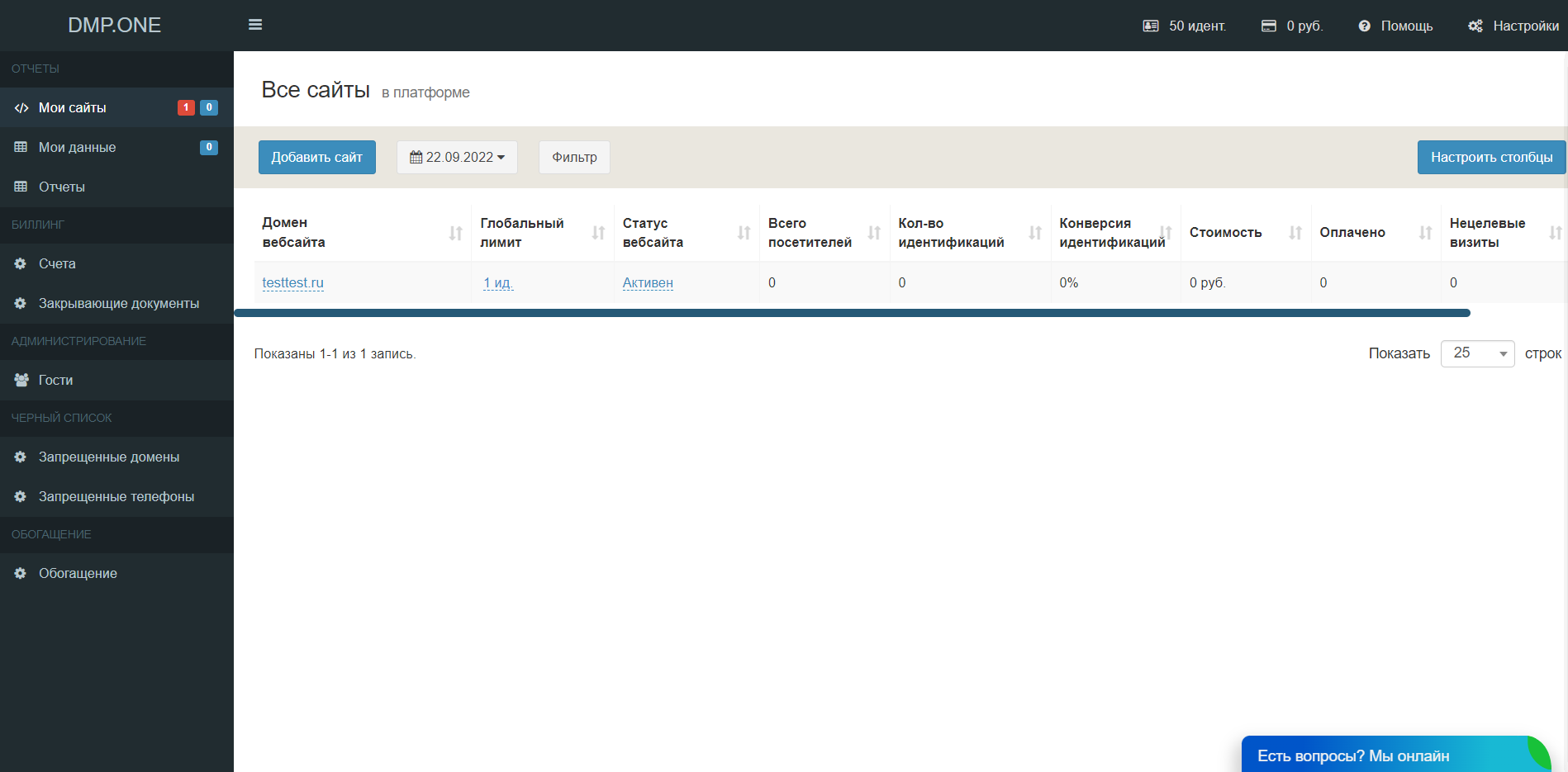
Task: Click the credit card icon beside 0 руб.
Action: pyautogui.click(x=1269, y=26)
